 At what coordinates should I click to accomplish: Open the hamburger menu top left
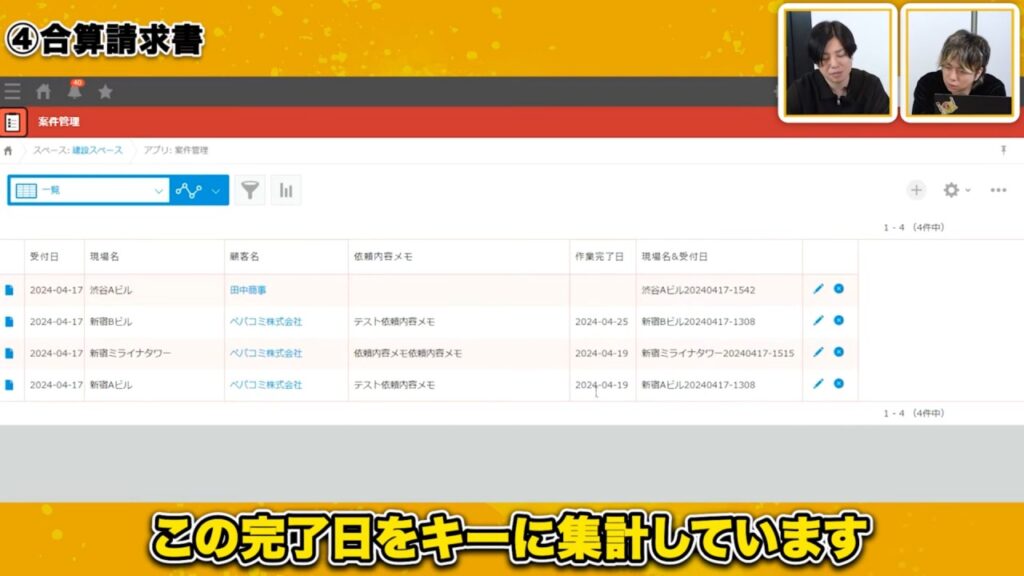coord(12,90)
